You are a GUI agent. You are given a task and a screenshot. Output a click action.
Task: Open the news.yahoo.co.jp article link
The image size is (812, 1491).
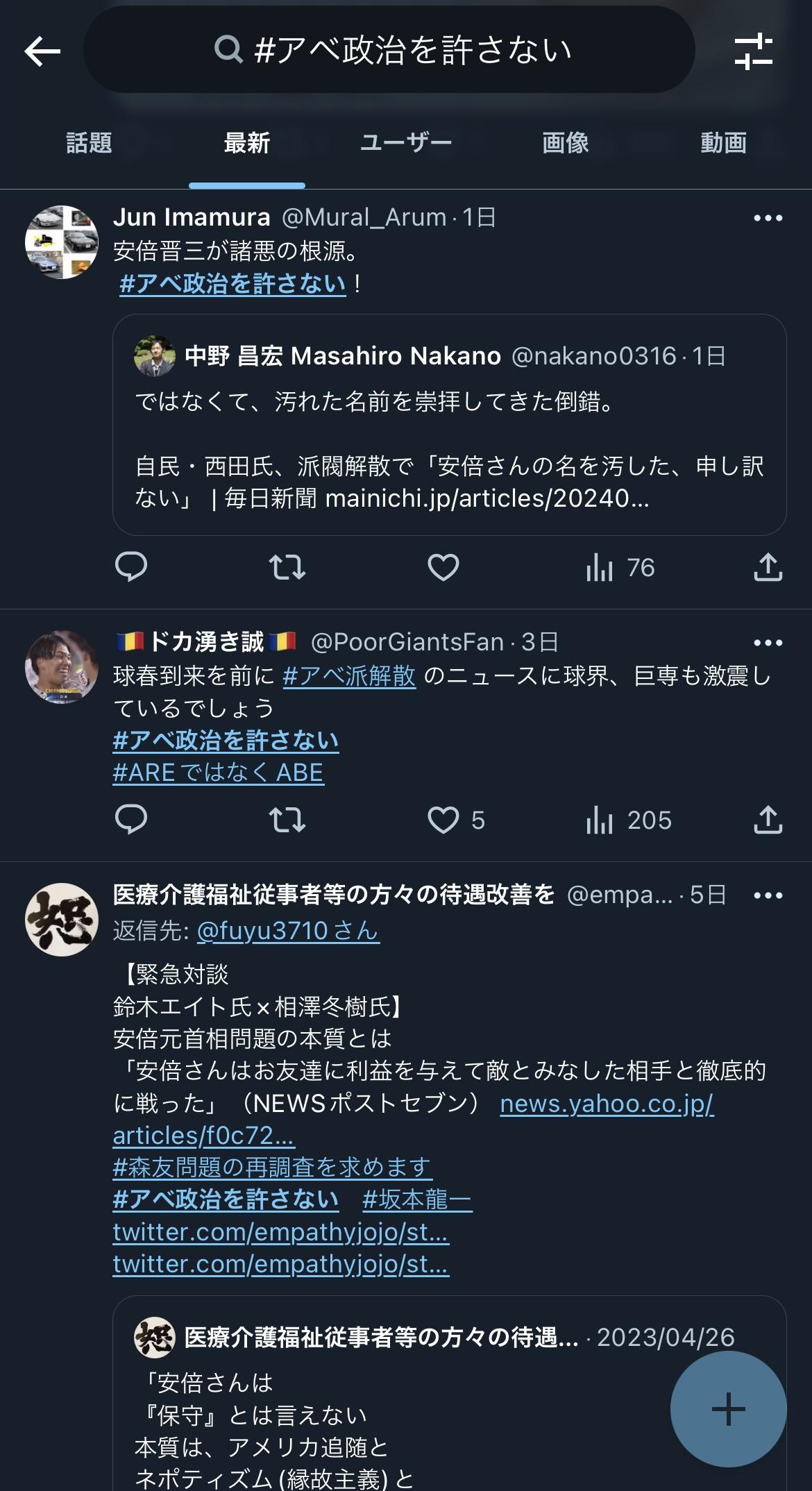coord(414,1120)
